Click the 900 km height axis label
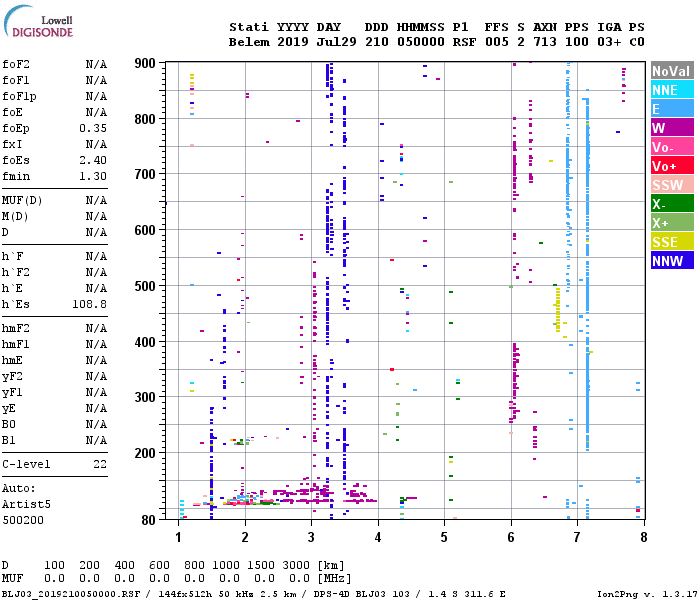 pyautogui.click(x=145, y=63)
